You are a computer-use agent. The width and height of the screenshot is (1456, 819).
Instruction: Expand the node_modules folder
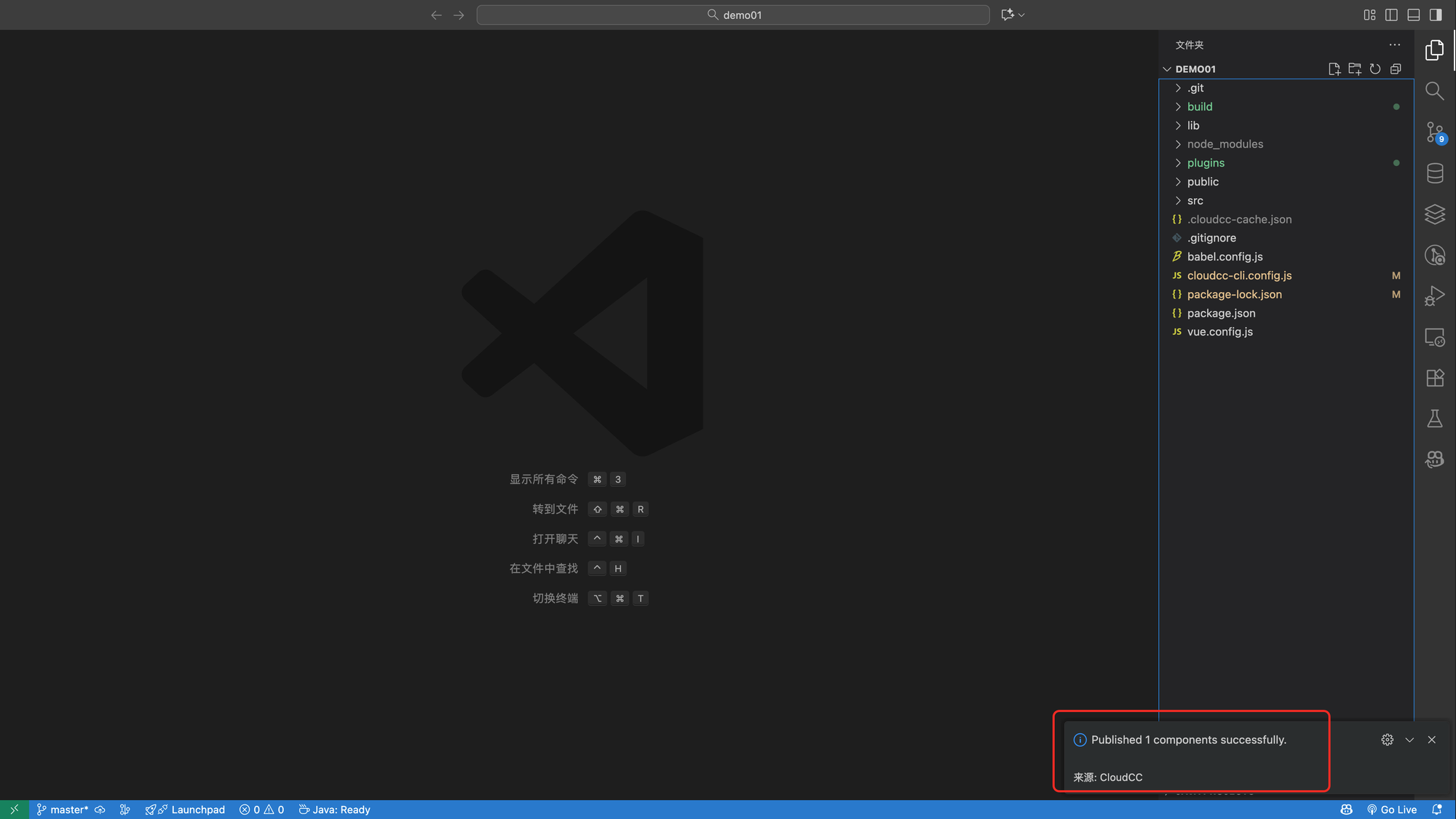click(x=1224, y=144)
